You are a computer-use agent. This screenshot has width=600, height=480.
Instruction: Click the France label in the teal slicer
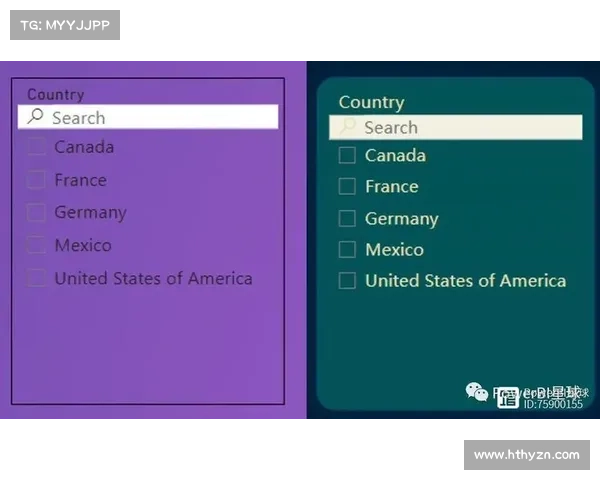tap(391, 186)
